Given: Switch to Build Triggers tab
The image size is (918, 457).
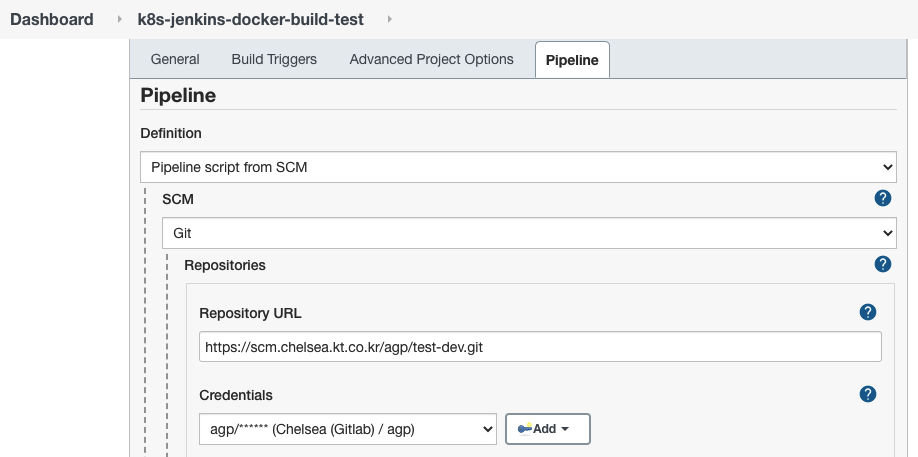Looking at the screenshot, I should tap(274, 60).
